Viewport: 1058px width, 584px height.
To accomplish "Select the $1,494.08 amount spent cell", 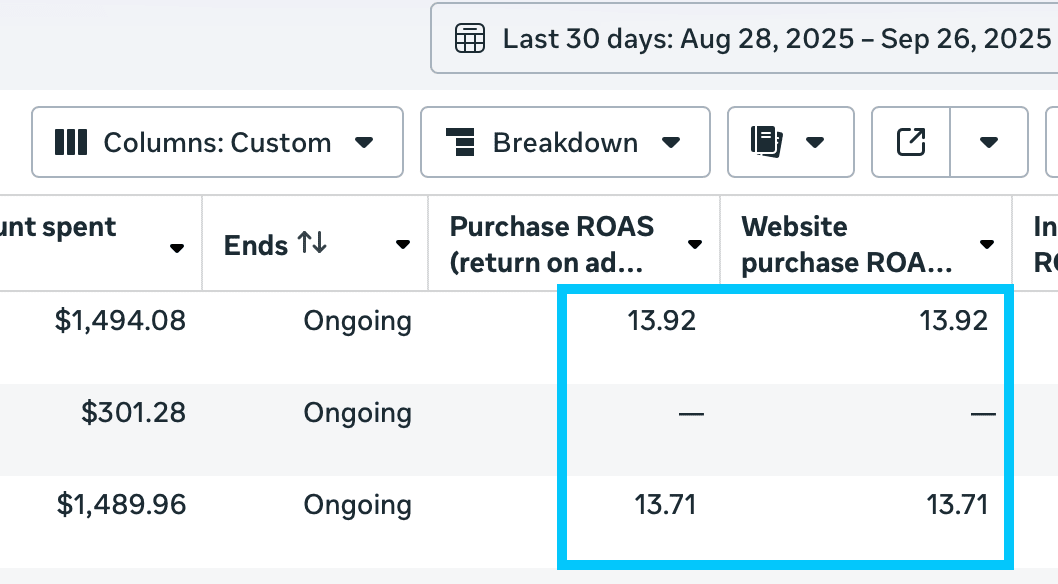I will (x=120, y=321).
